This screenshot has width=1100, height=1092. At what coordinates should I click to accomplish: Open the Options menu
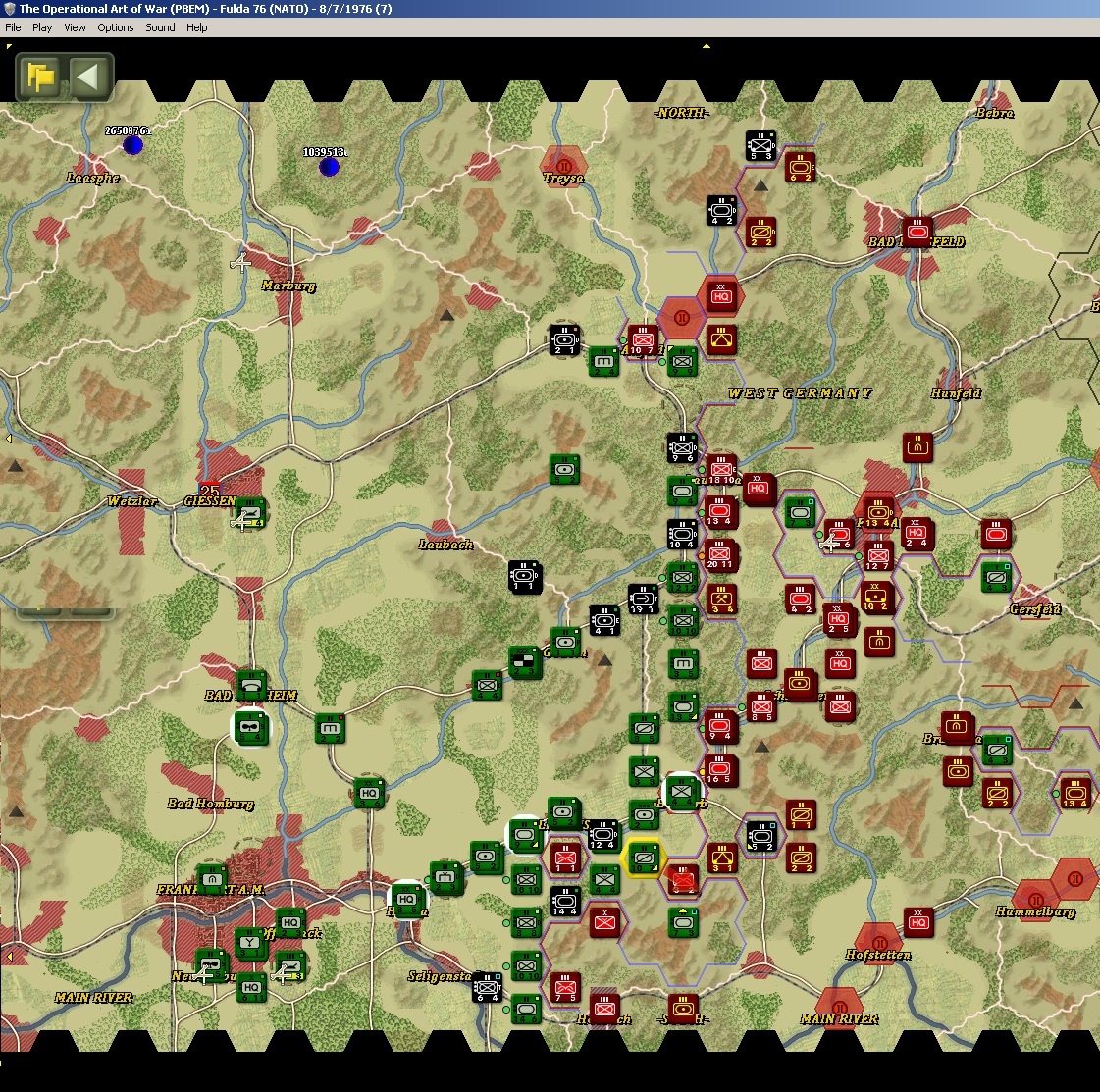[115, 27]
